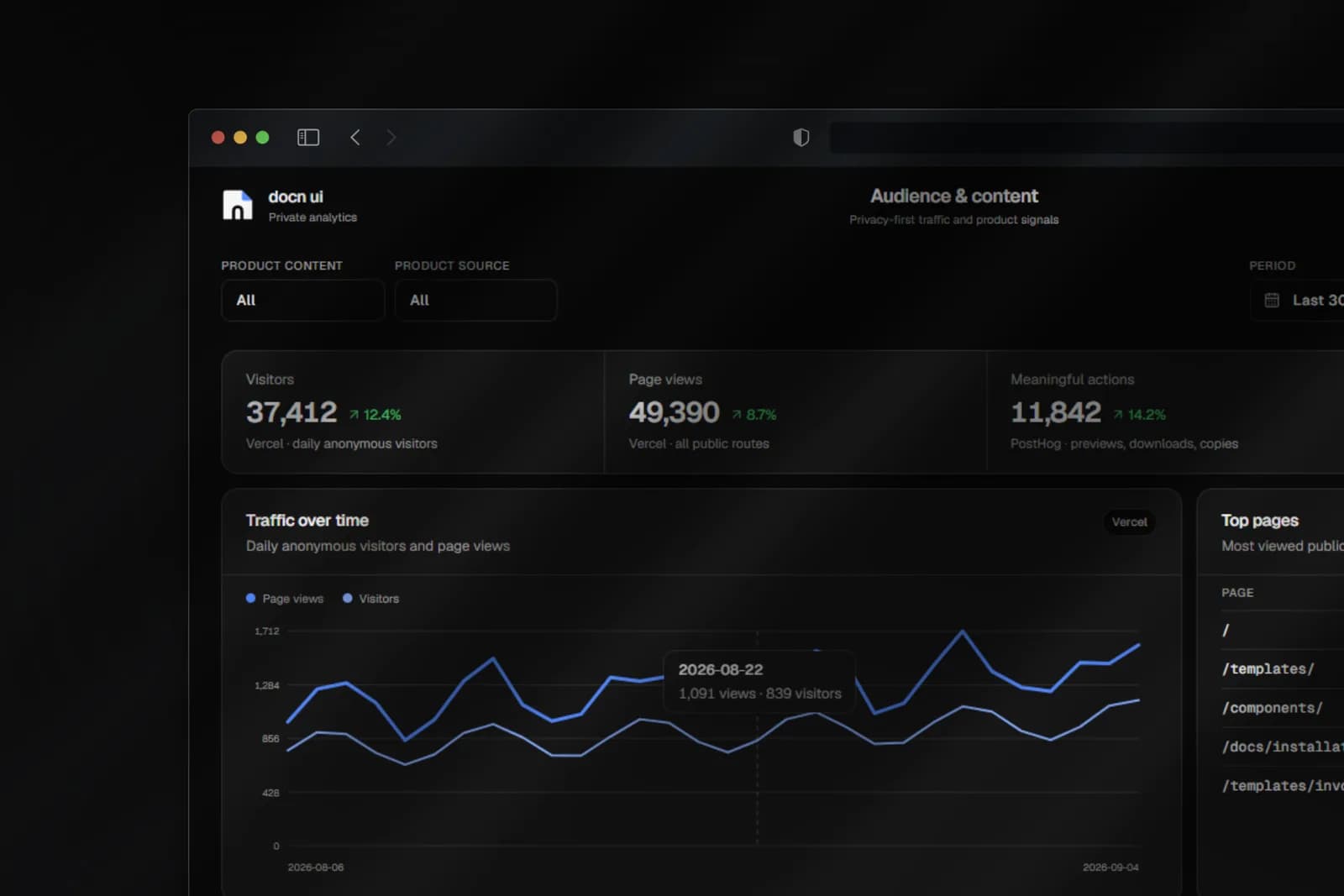The image size is (1344, 896).
Task: Go forward with the right chevron
Action: click(391, 137)
